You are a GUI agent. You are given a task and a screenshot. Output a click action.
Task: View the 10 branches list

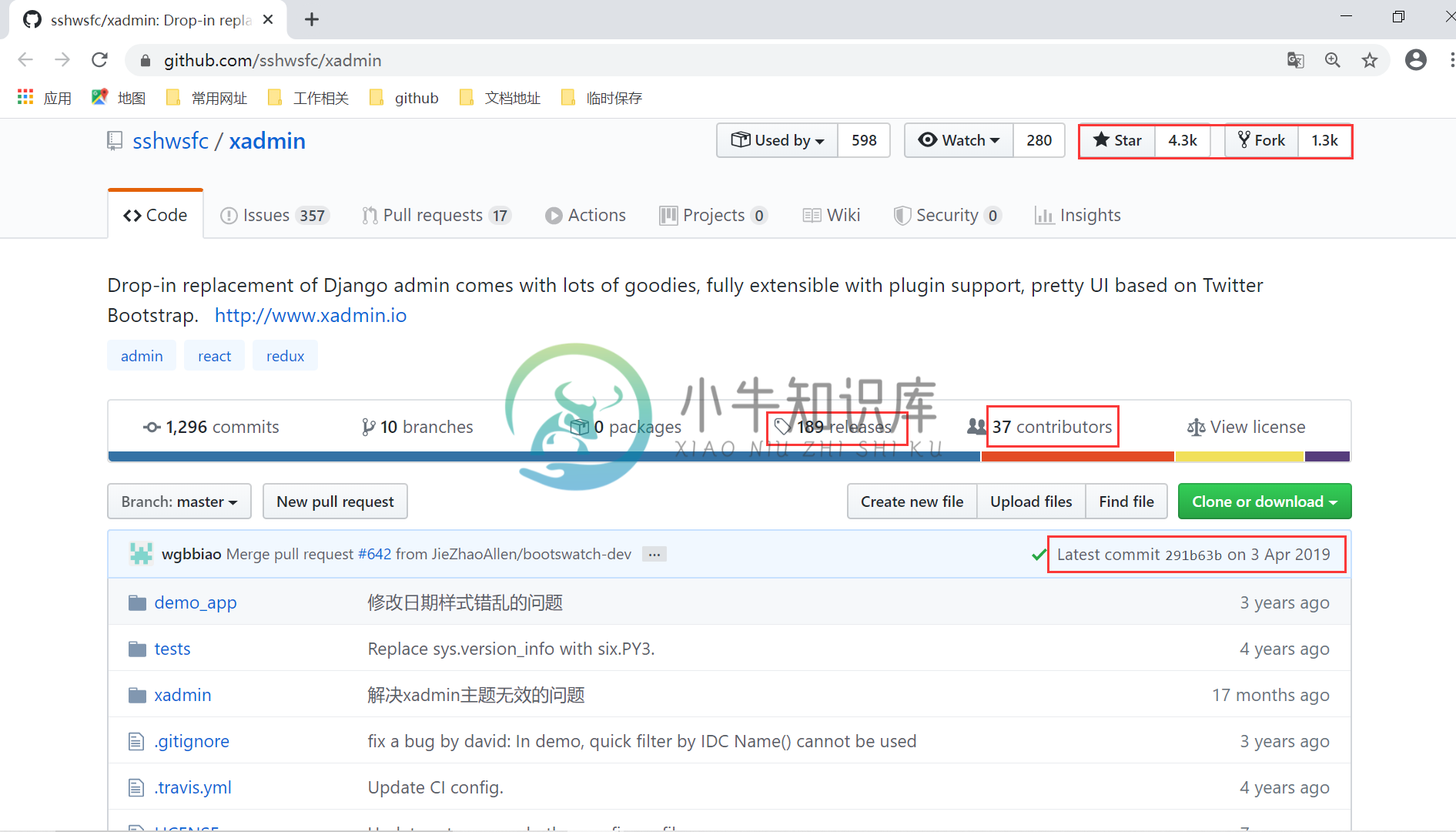point(417,427)
